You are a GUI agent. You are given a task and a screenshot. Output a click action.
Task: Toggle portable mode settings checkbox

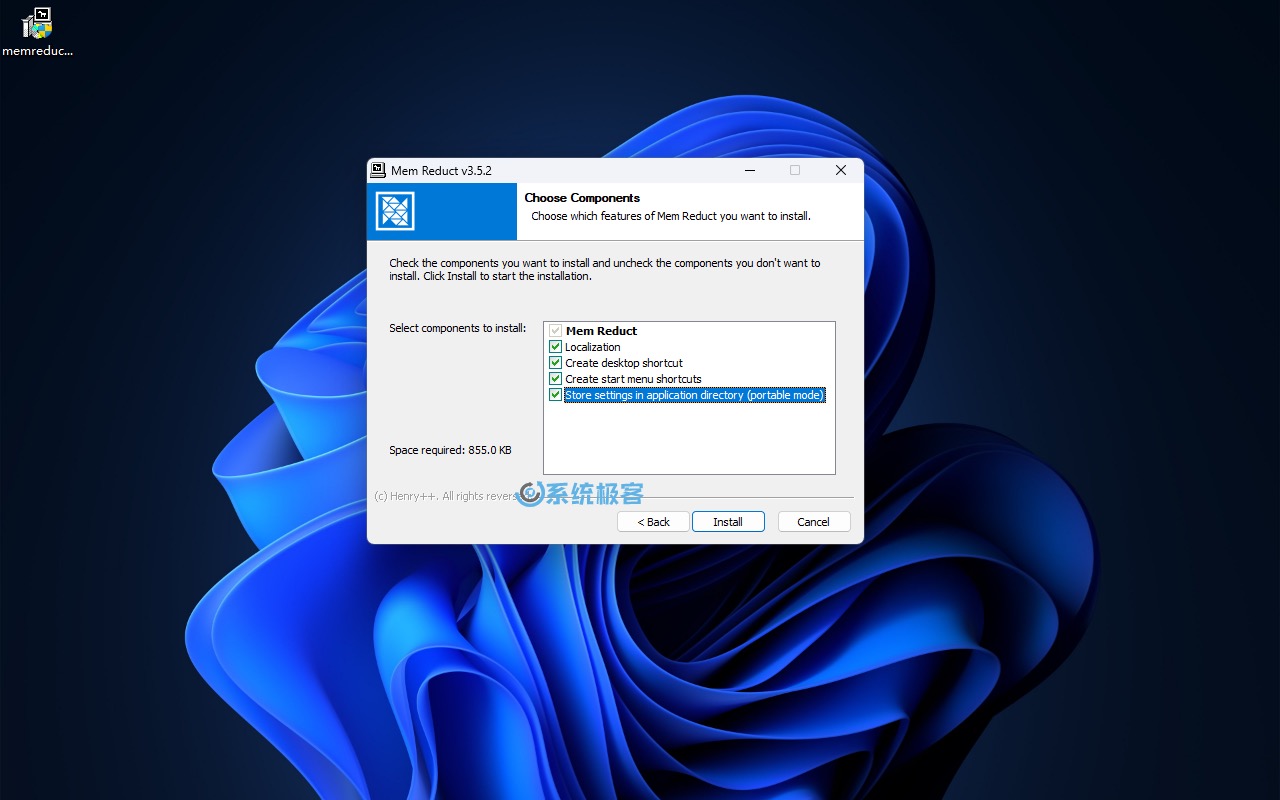[x=556, y=395]
